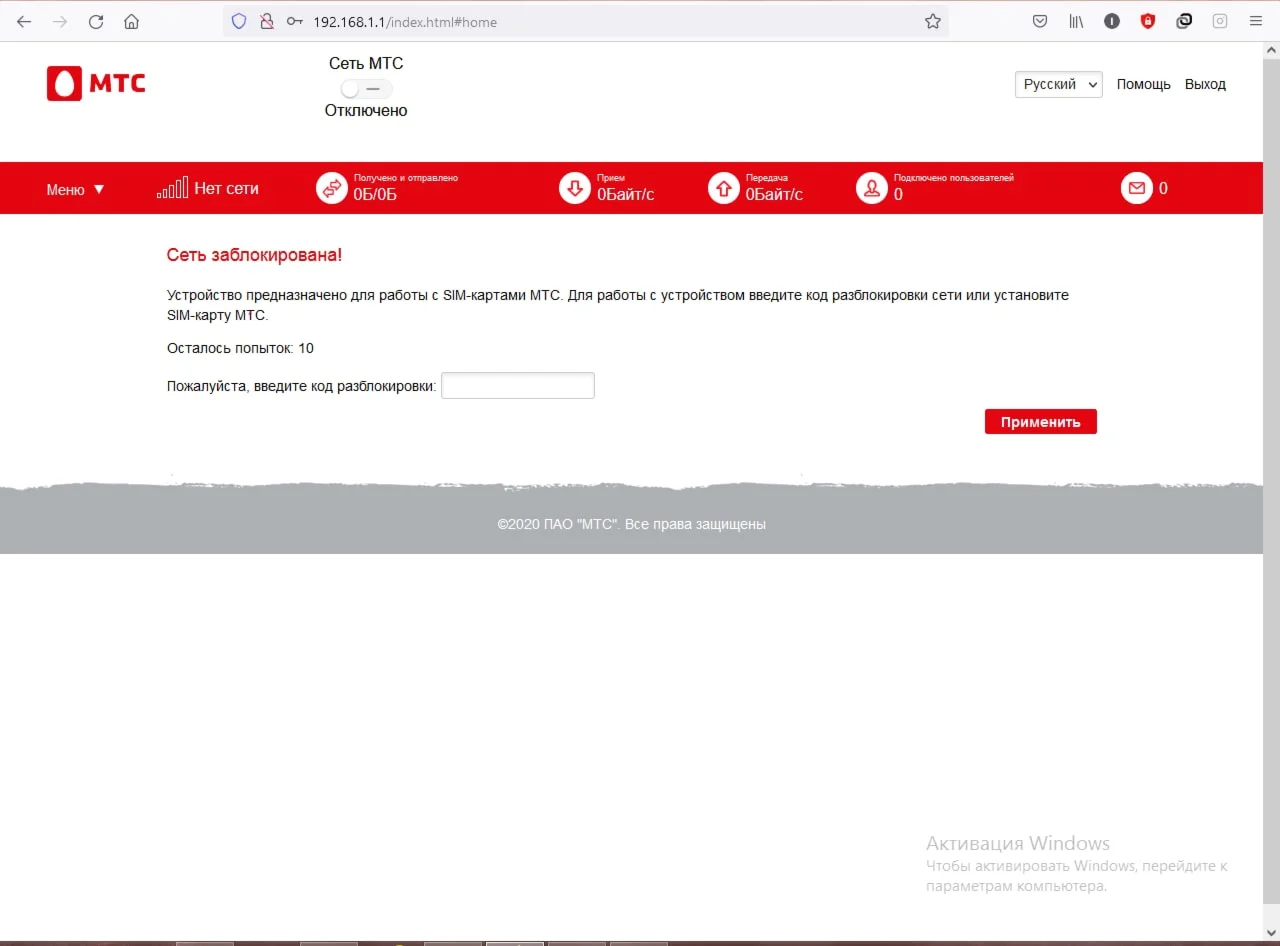Viewport: 1280px width, 946px height.
Task: Click the Pocket save icon
Action: [x=1040, y=21]
